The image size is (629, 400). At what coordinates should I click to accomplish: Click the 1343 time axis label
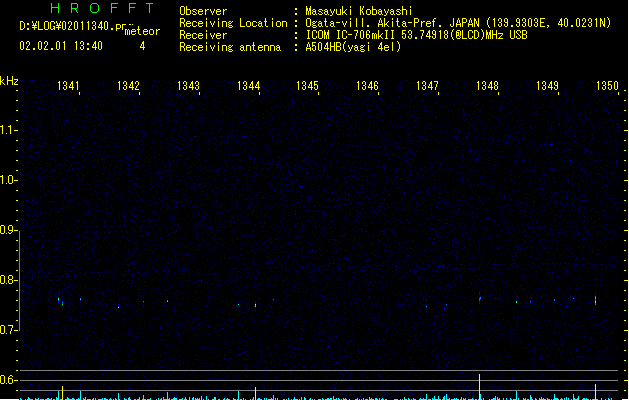coord(188,86)
